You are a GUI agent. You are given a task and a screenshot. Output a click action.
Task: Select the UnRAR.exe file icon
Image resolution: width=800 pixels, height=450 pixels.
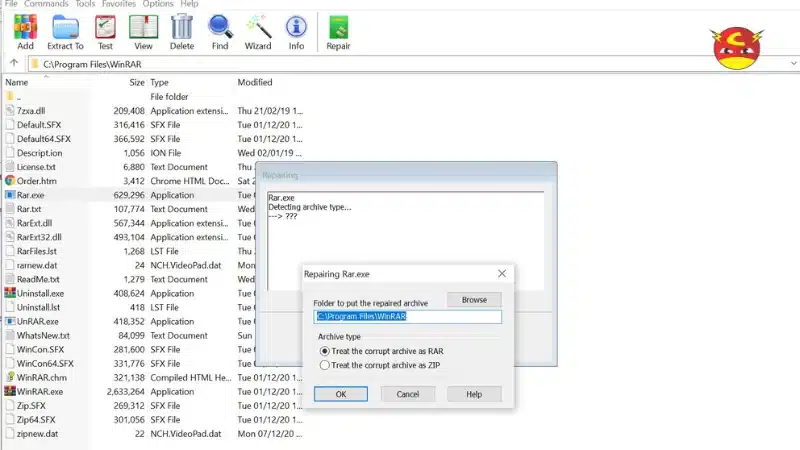pos(10,321)
